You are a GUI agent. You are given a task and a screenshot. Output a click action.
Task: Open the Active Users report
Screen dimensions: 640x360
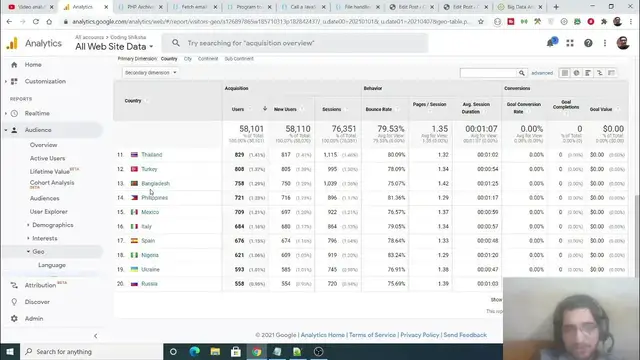(x=47, y=158)
